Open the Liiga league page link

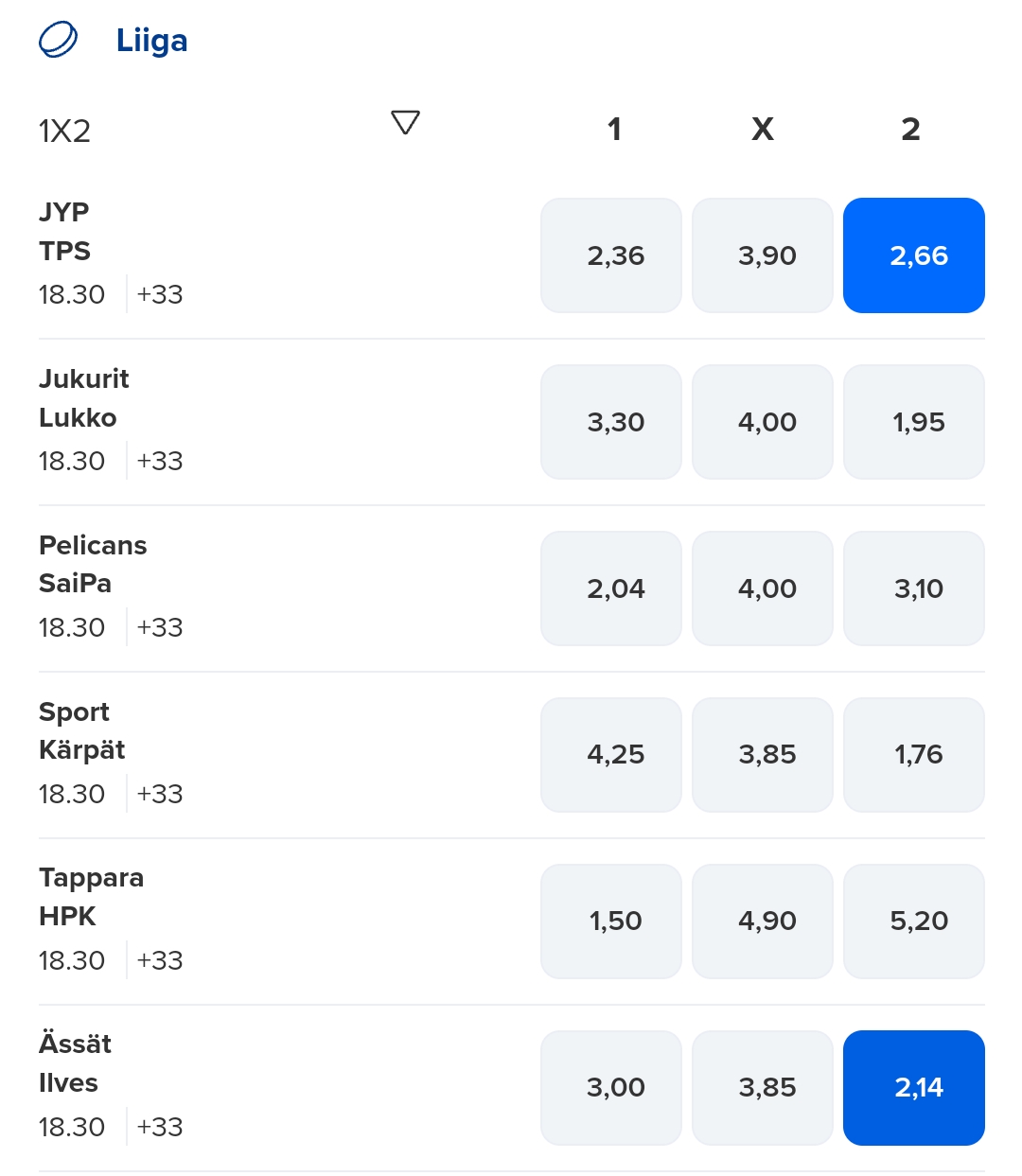[151, 41]
